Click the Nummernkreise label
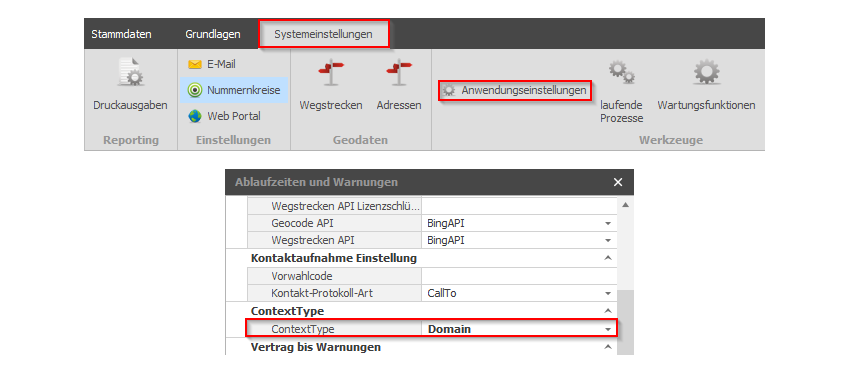 click(x=244, y=91)
